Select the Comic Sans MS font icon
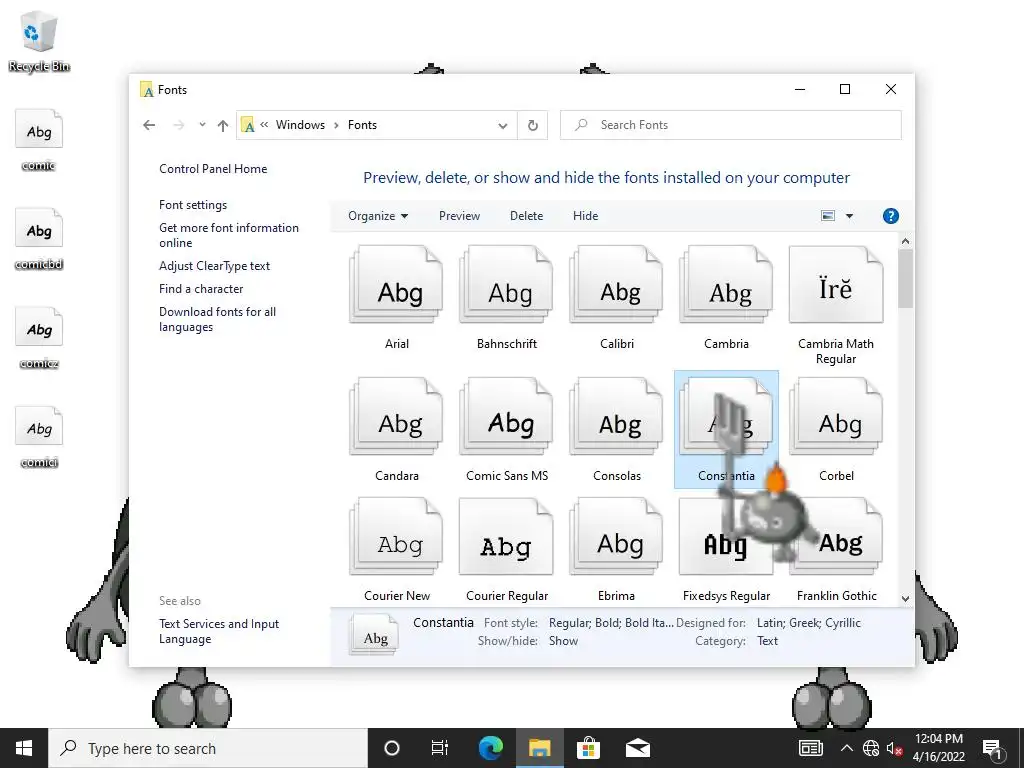The width and height of the screenshot is (1024, 768). coord(506,417)
